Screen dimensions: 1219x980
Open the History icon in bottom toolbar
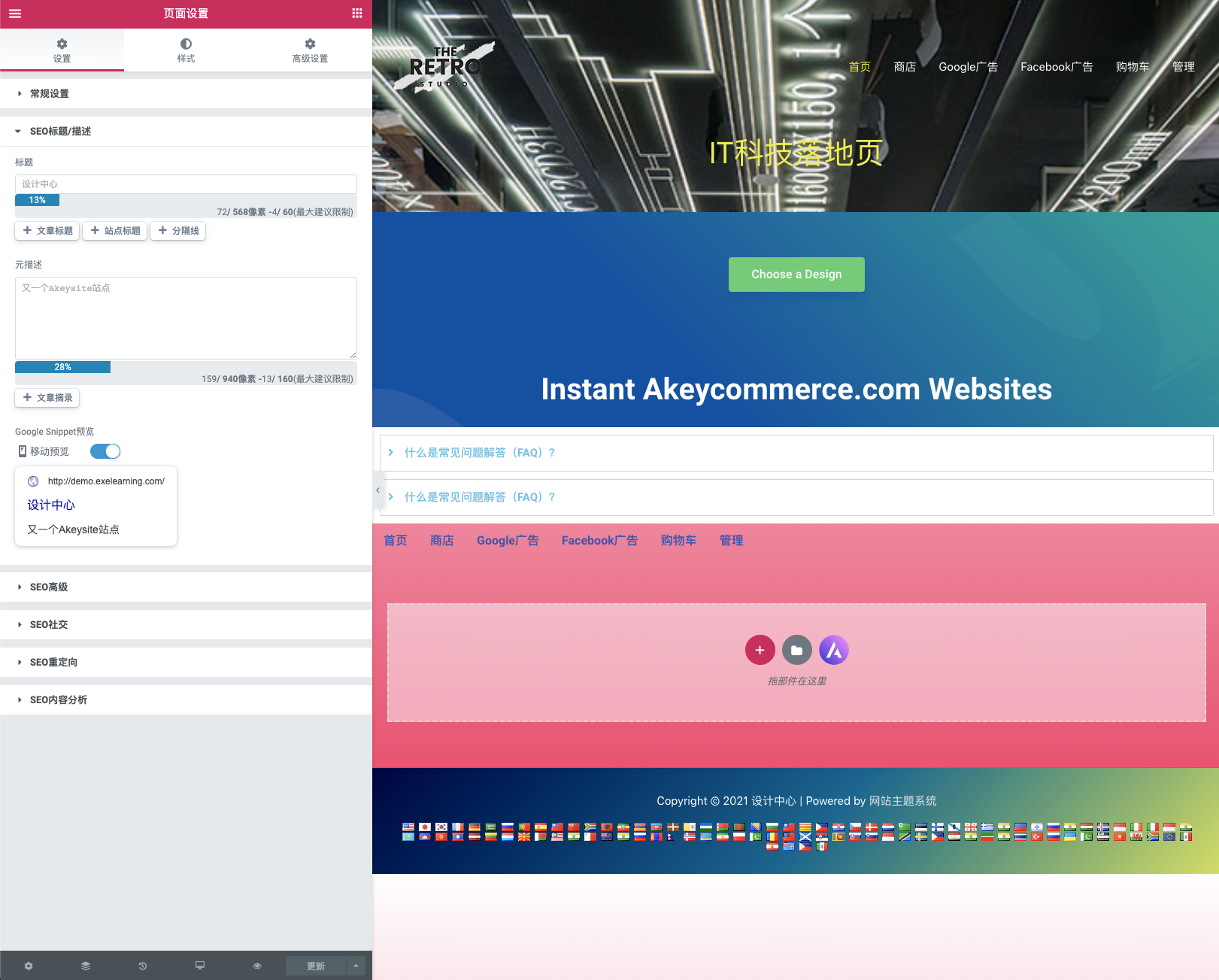tap(143, 966)
